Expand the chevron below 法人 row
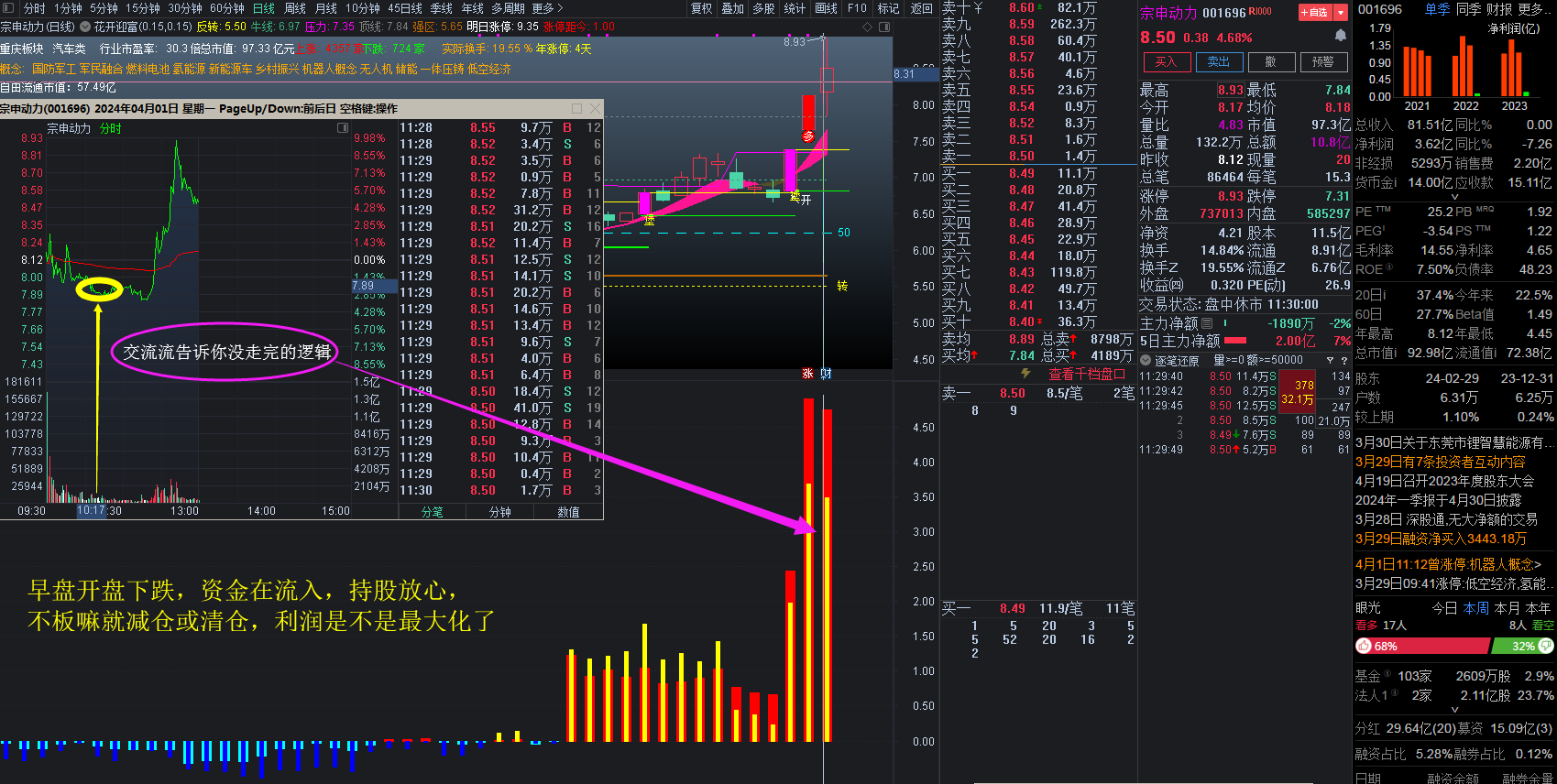 [1454, 709]
